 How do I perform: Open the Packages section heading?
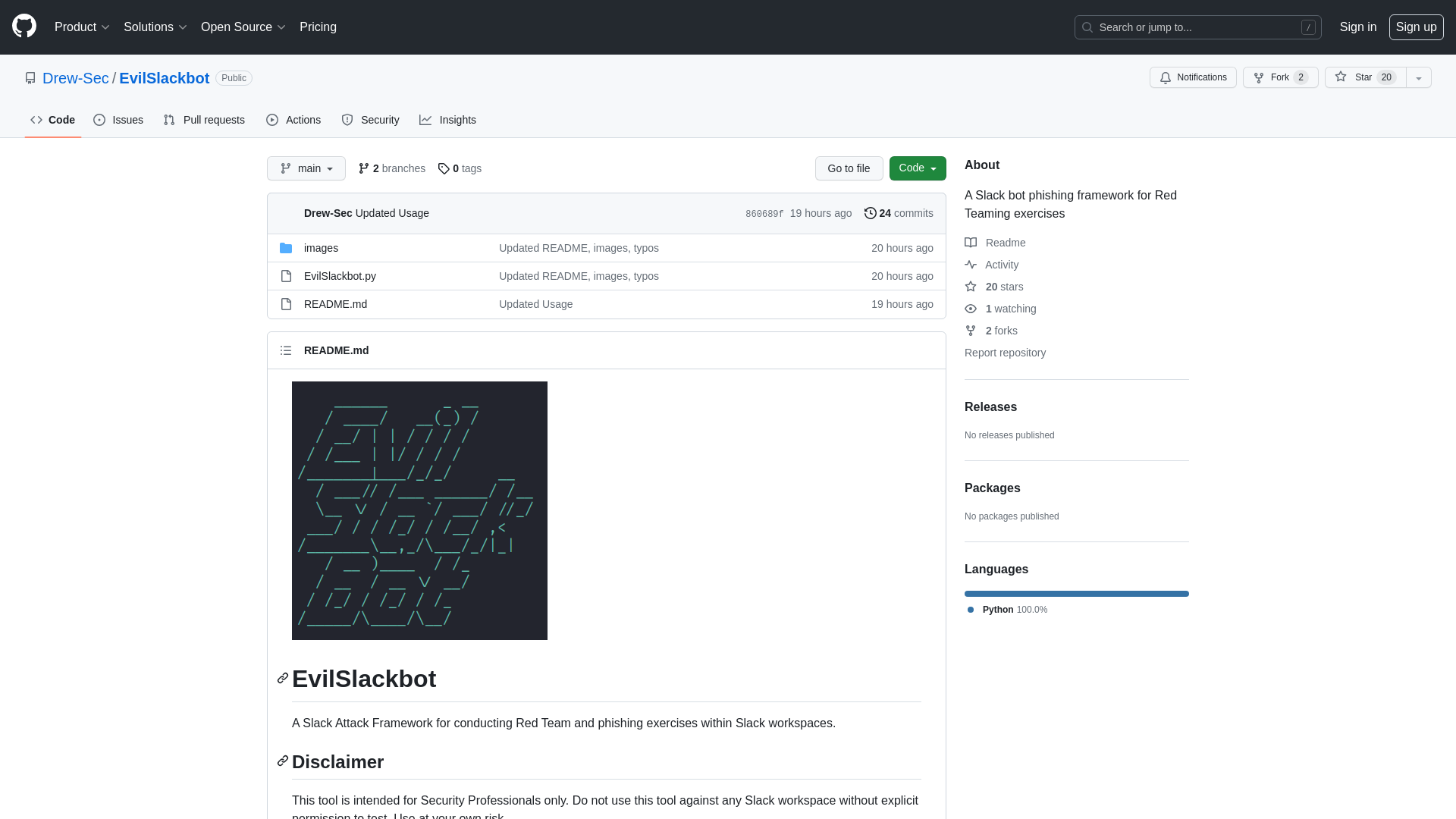992,488
